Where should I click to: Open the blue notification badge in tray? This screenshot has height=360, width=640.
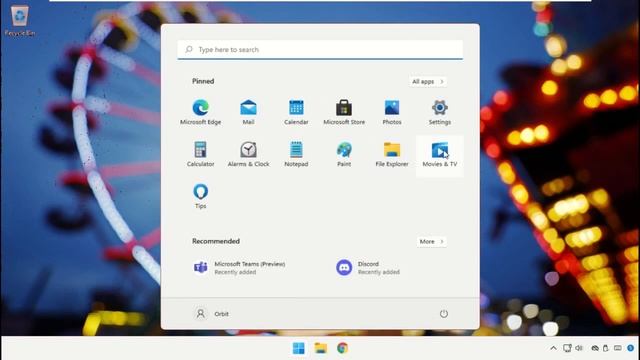click(631, 348)
